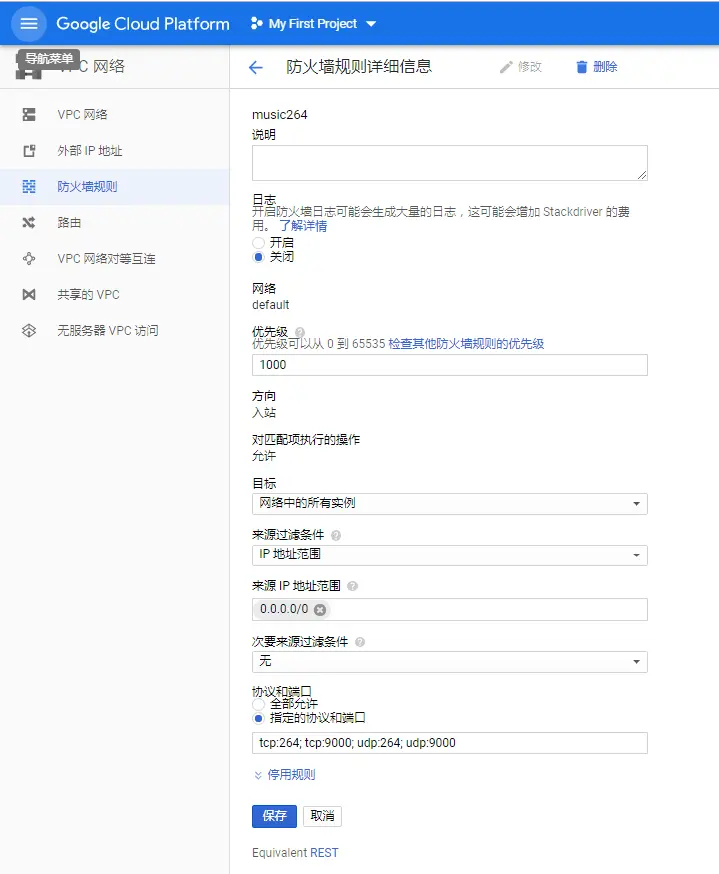This screenshot has height=874, width=719.
Task: Click the 删除 button
Action: tap(596, 67)
